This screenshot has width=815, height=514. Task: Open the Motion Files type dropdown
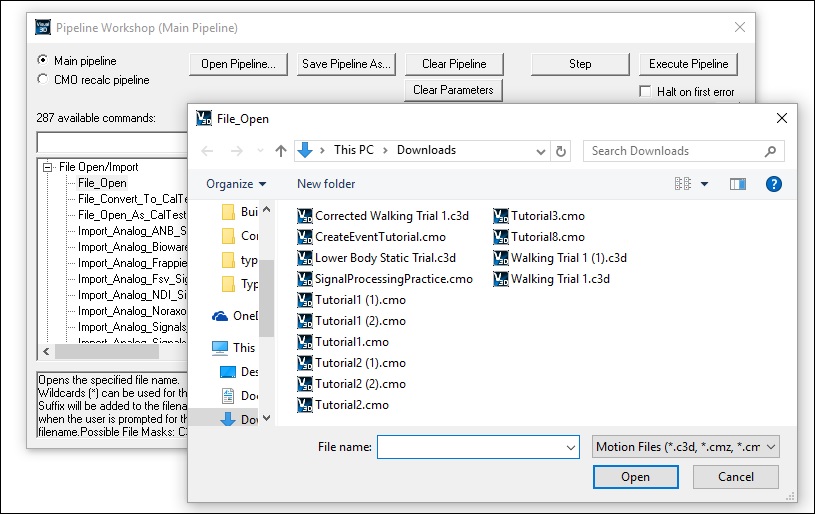point(685,447)
